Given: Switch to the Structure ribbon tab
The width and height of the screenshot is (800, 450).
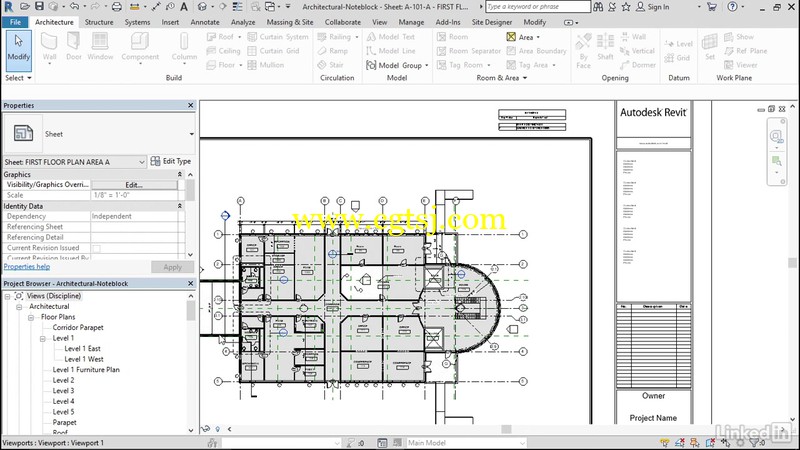Looking at the screenshot, I should 99,22.
